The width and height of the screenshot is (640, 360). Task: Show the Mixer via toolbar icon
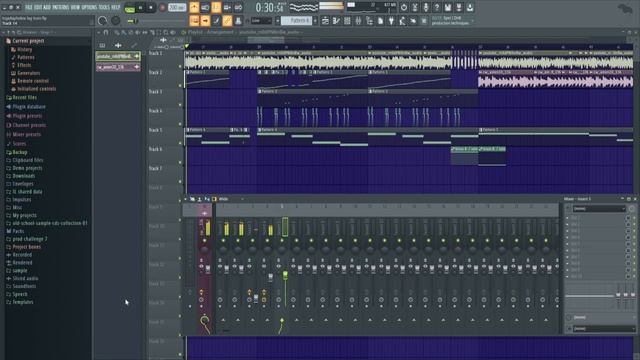point(358,21)
